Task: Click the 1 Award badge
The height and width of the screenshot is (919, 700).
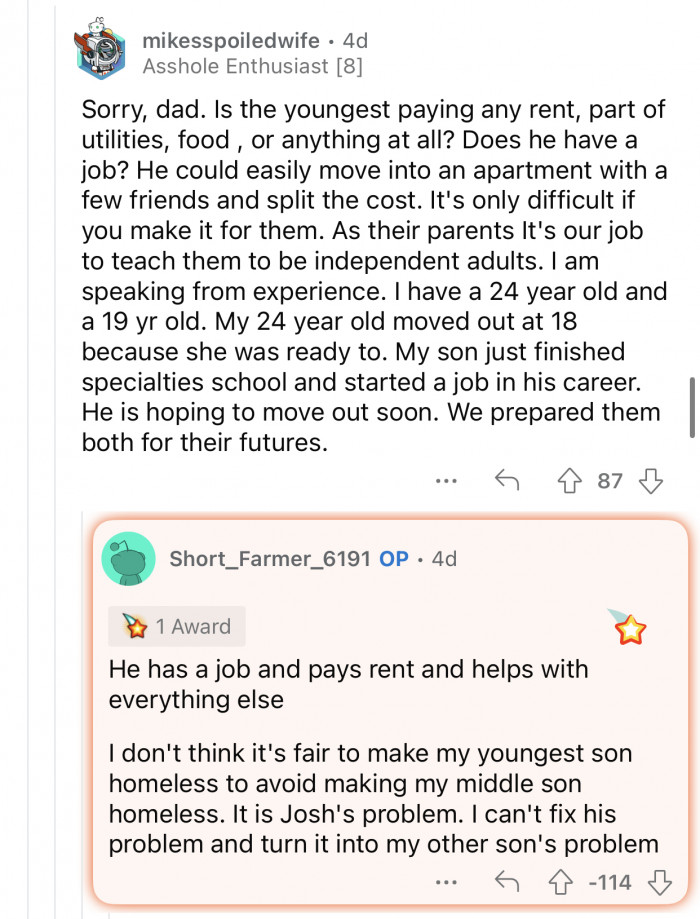Action: coord(177,627)
